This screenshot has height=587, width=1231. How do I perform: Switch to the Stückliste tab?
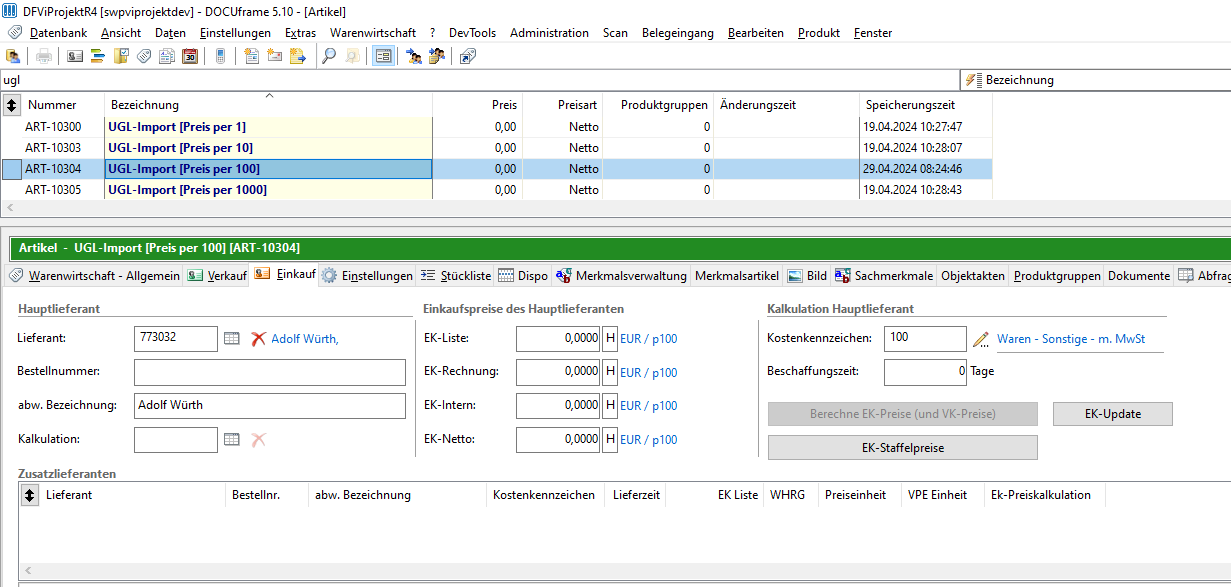pos(456,276)
